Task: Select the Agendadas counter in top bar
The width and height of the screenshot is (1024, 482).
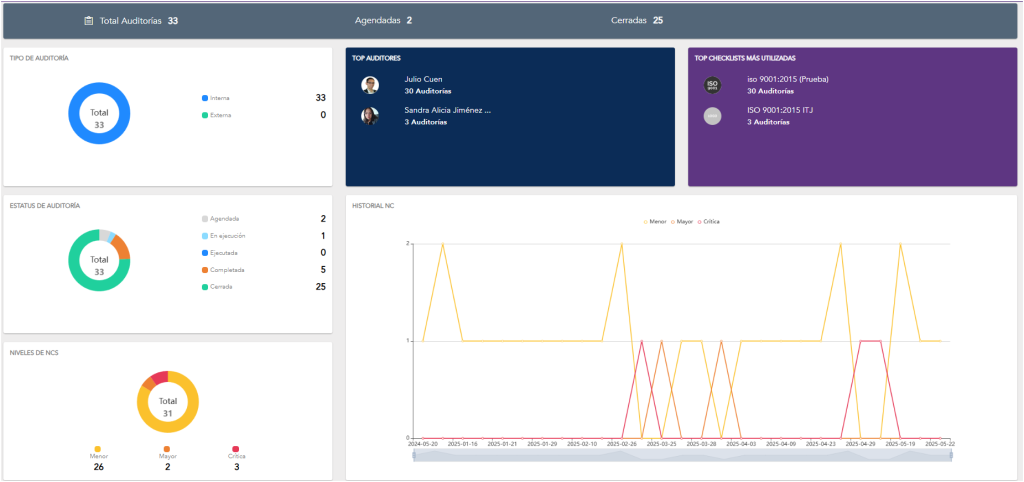Action: (x=383, y=20)
